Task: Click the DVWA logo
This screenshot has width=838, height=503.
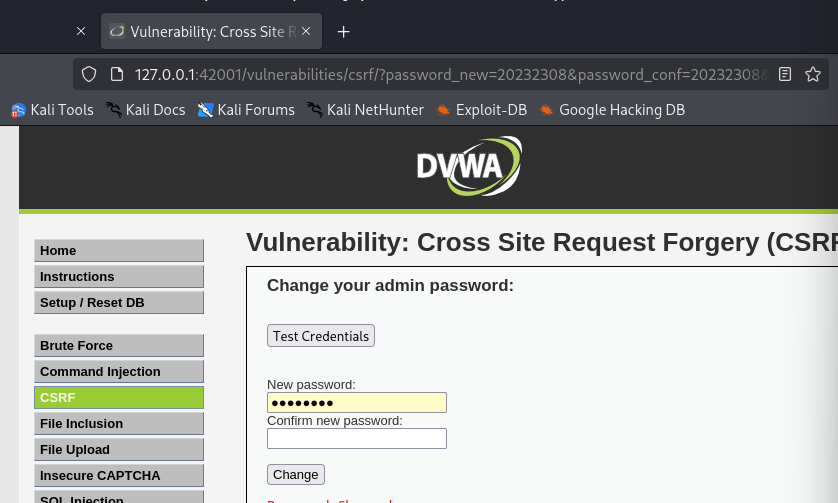Action: tap(469, 166)
